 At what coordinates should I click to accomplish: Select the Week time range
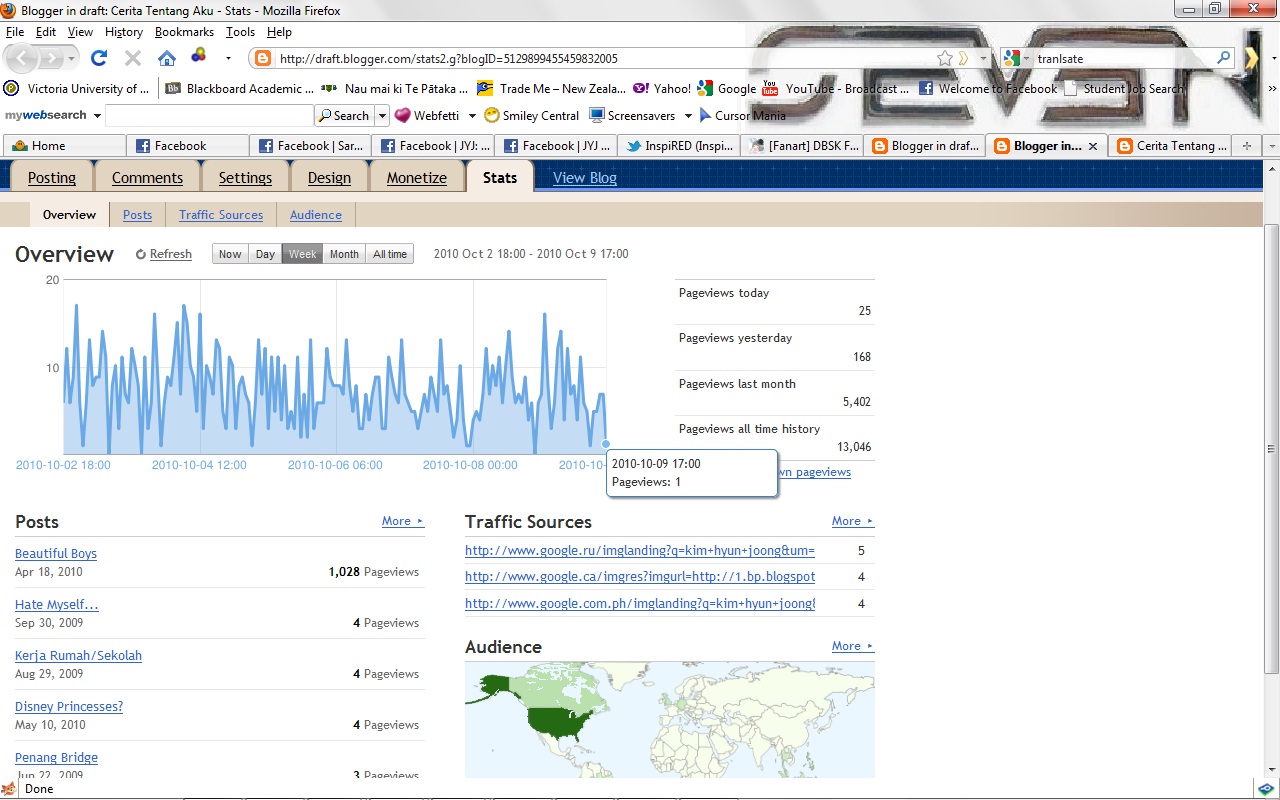(x=303, y=254)
